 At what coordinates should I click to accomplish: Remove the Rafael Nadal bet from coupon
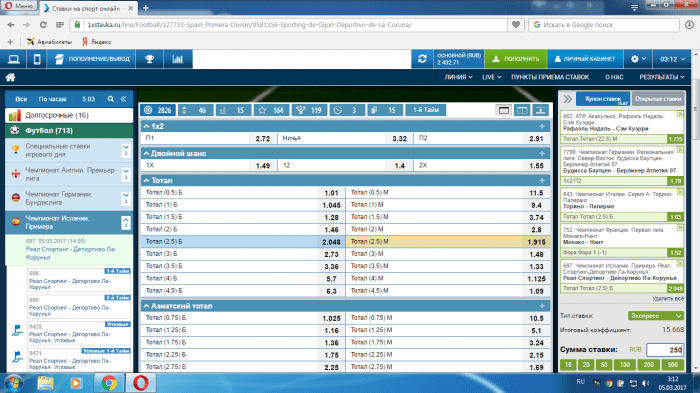pyautogui.click(x=680, y=115)
